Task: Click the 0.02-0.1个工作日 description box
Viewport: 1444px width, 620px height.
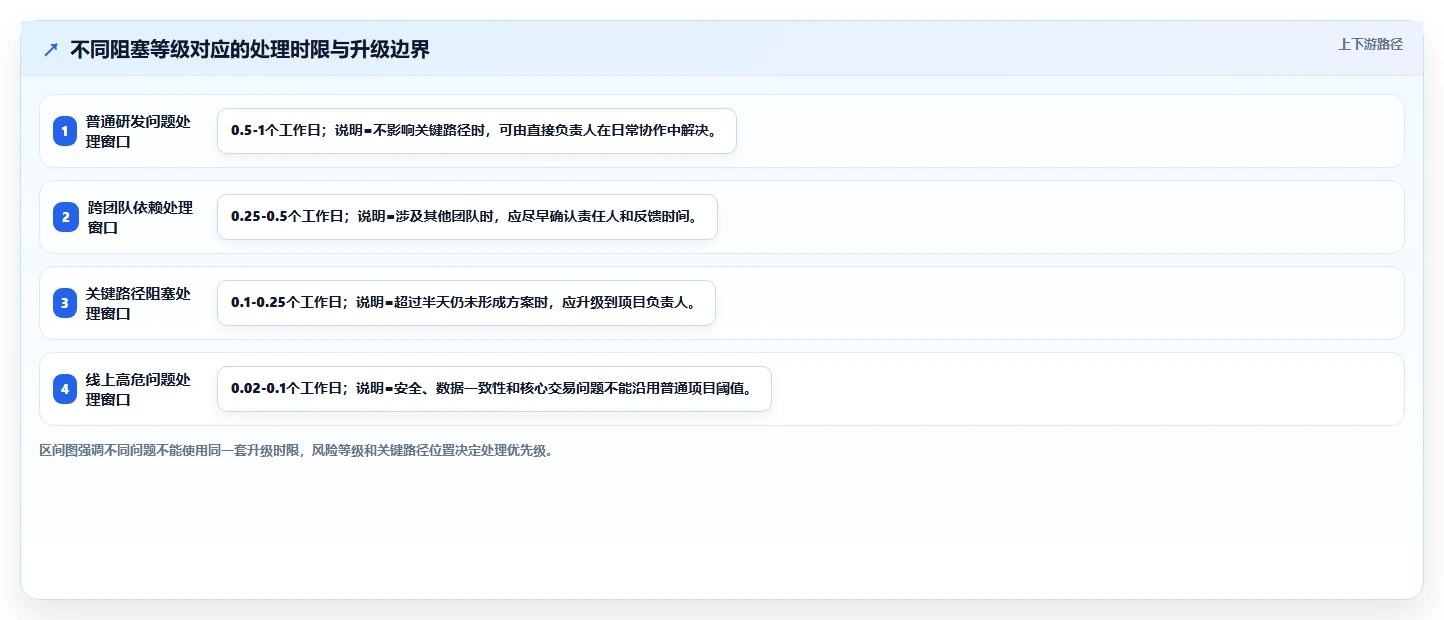Action: [494, 389]
